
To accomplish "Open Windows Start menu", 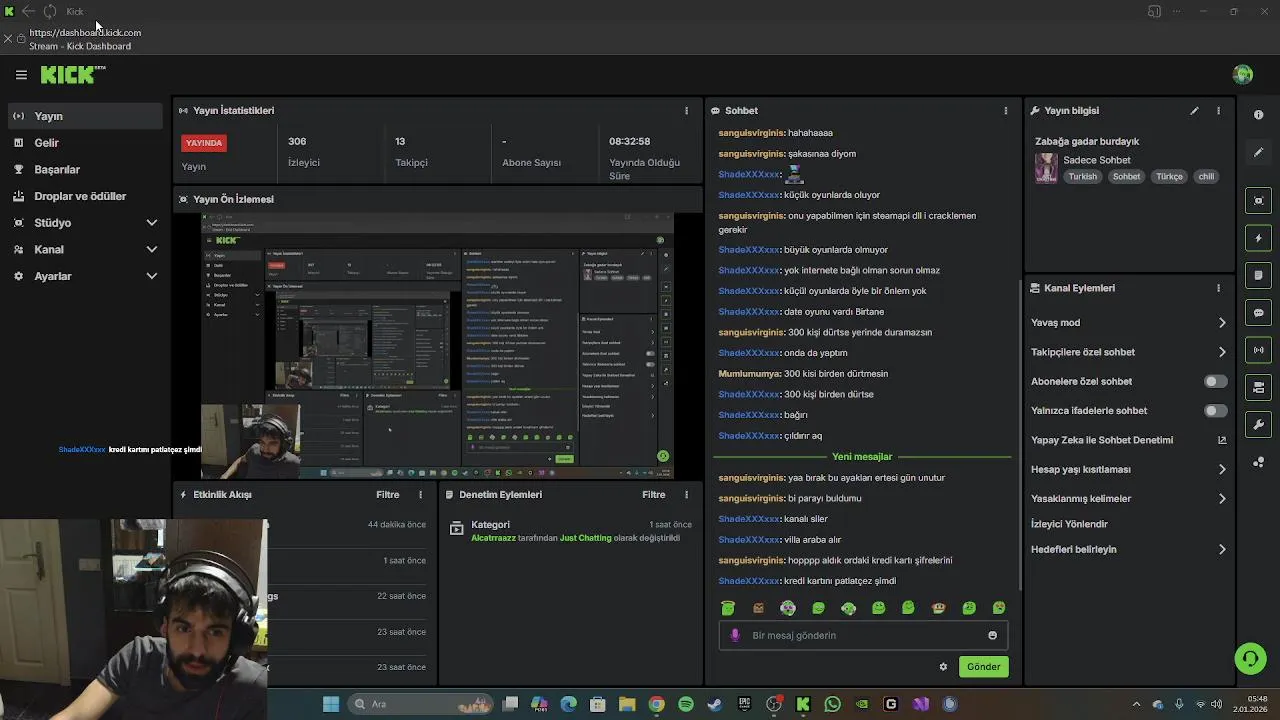I will tap(331, 704).
